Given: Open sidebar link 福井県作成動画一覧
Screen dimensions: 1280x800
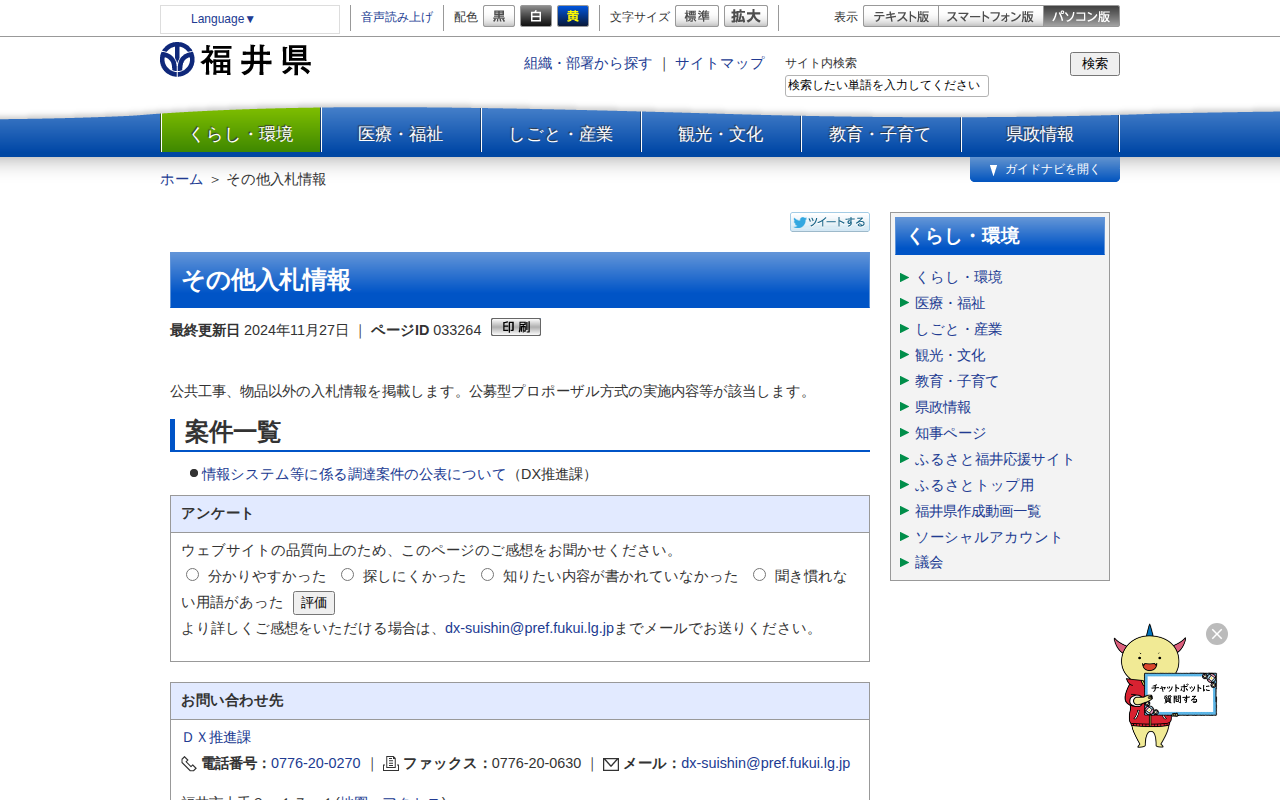Looking at the screenshot, I should click(x=978, y=511).
